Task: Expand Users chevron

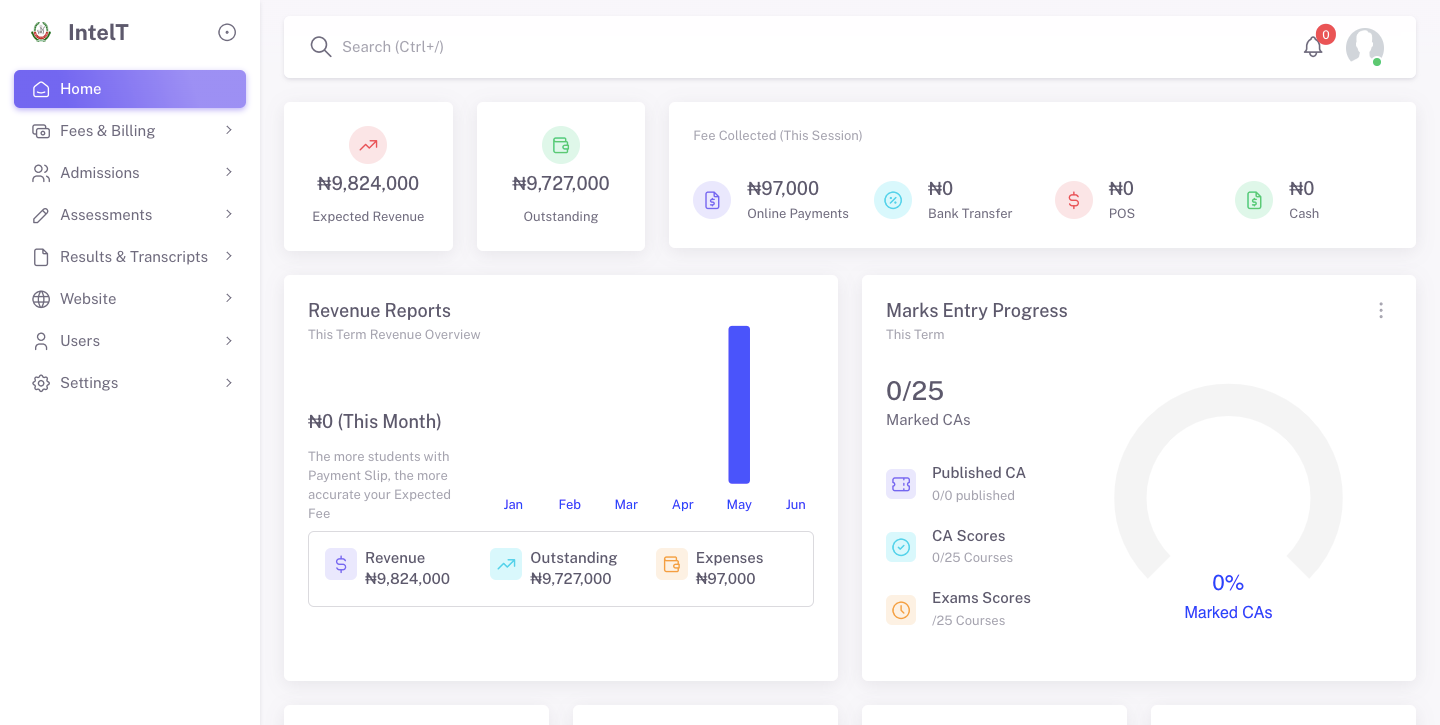Action: [x=229, y=340]
